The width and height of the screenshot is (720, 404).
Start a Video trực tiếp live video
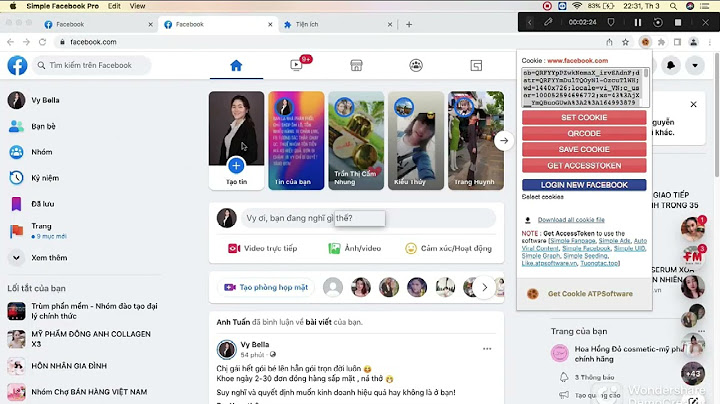(263, 248)
